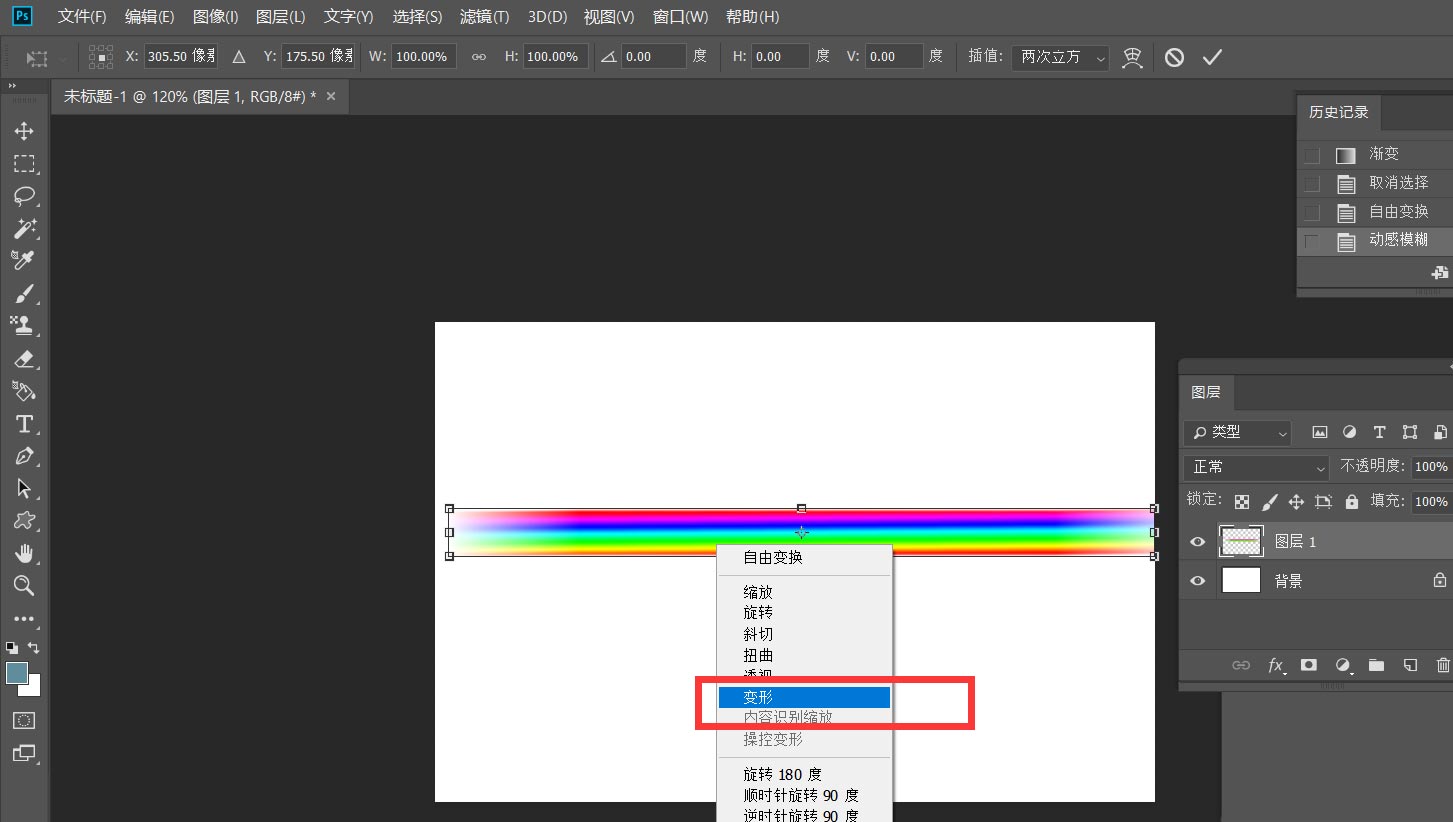Select the Rectangular Marquee tool
Screen dimensions: 1453x822
(x=24, y=164)
